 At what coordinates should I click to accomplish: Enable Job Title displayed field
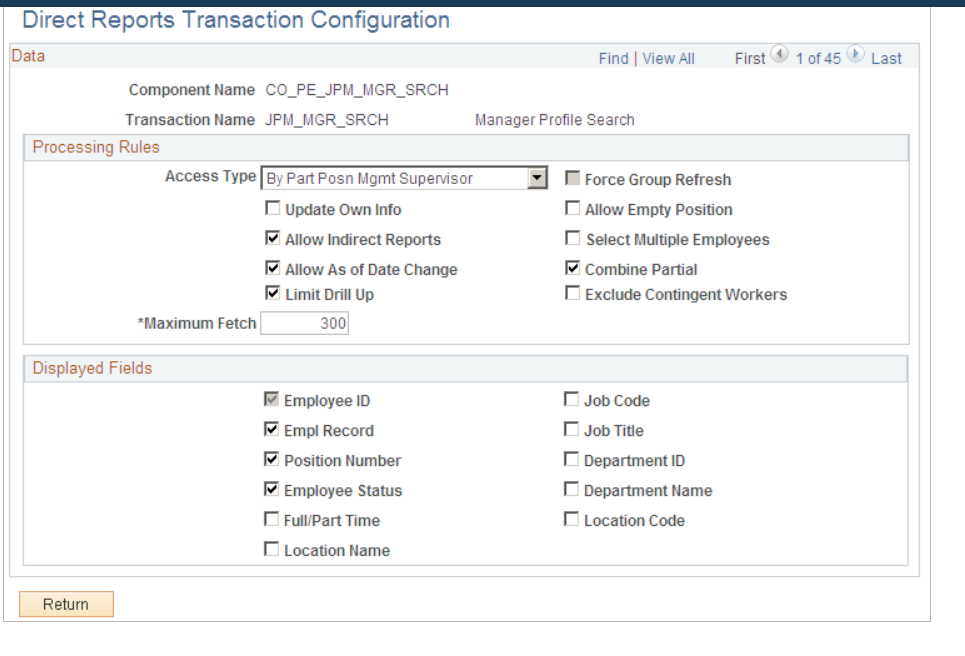571,430
